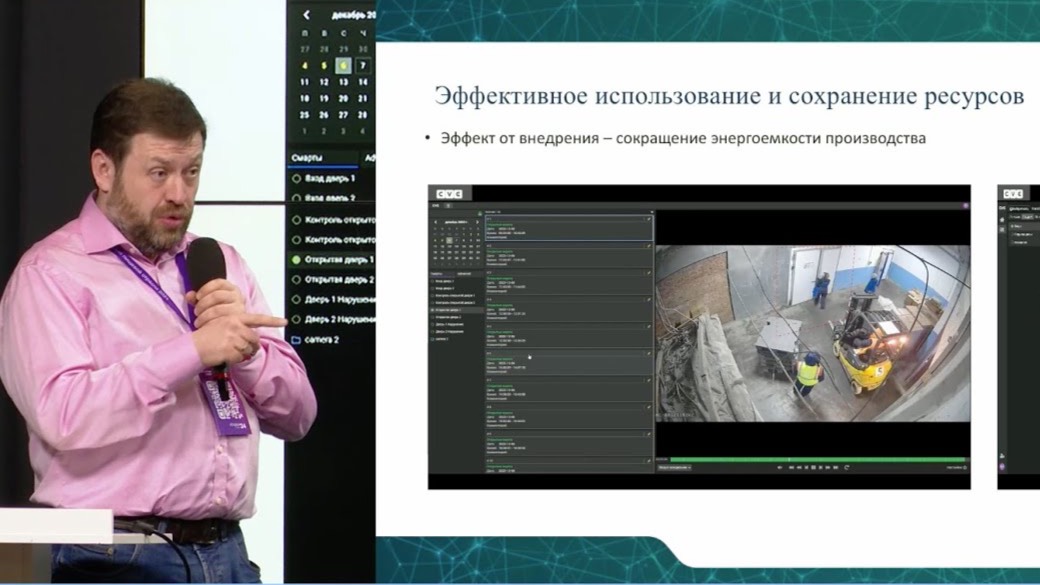
Task: Select date 27 on the background calendar
Action: pos(343,115)
